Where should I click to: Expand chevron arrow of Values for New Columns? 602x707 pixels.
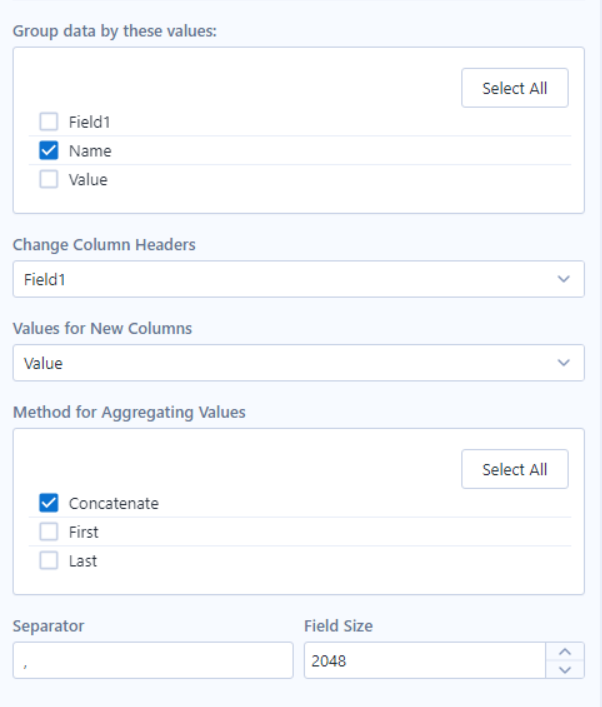563,363
